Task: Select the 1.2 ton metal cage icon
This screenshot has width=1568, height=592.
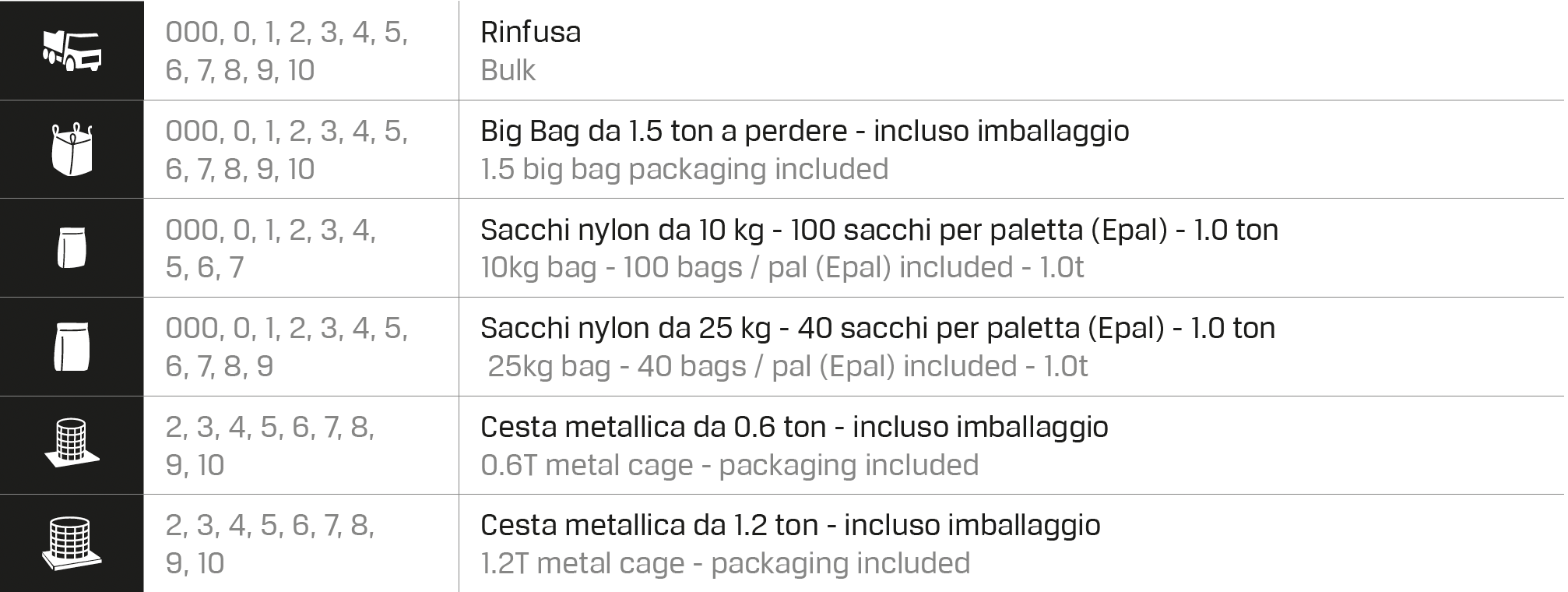Action: click(72, 543)
